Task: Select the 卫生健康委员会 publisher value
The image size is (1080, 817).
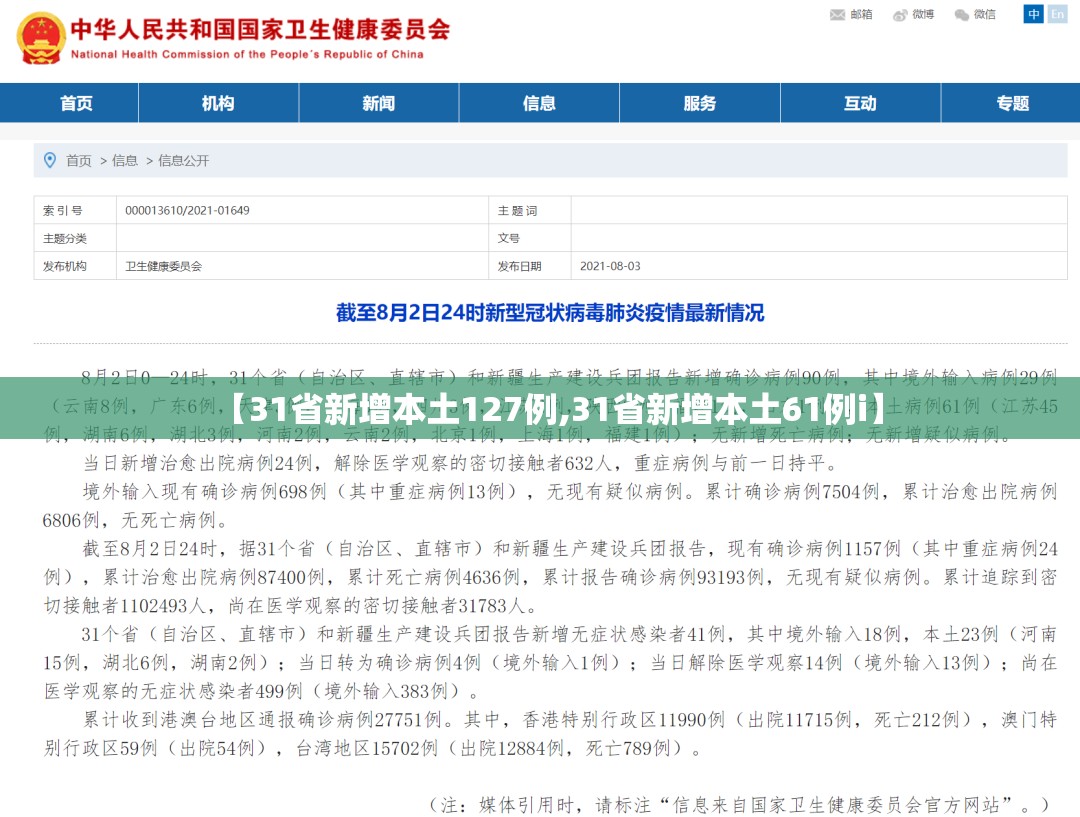Action: point(163,266)
